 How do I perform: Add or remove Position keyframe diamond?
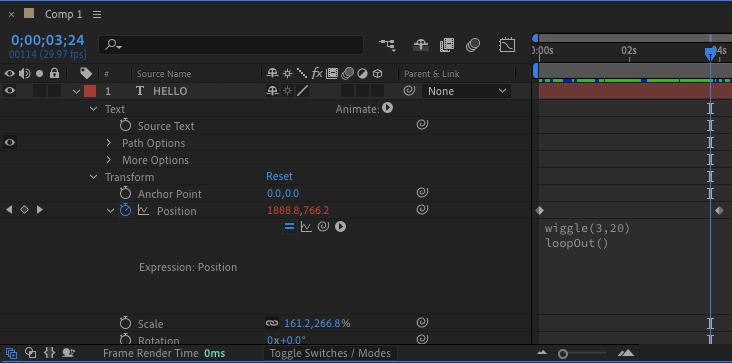point(24,210)
